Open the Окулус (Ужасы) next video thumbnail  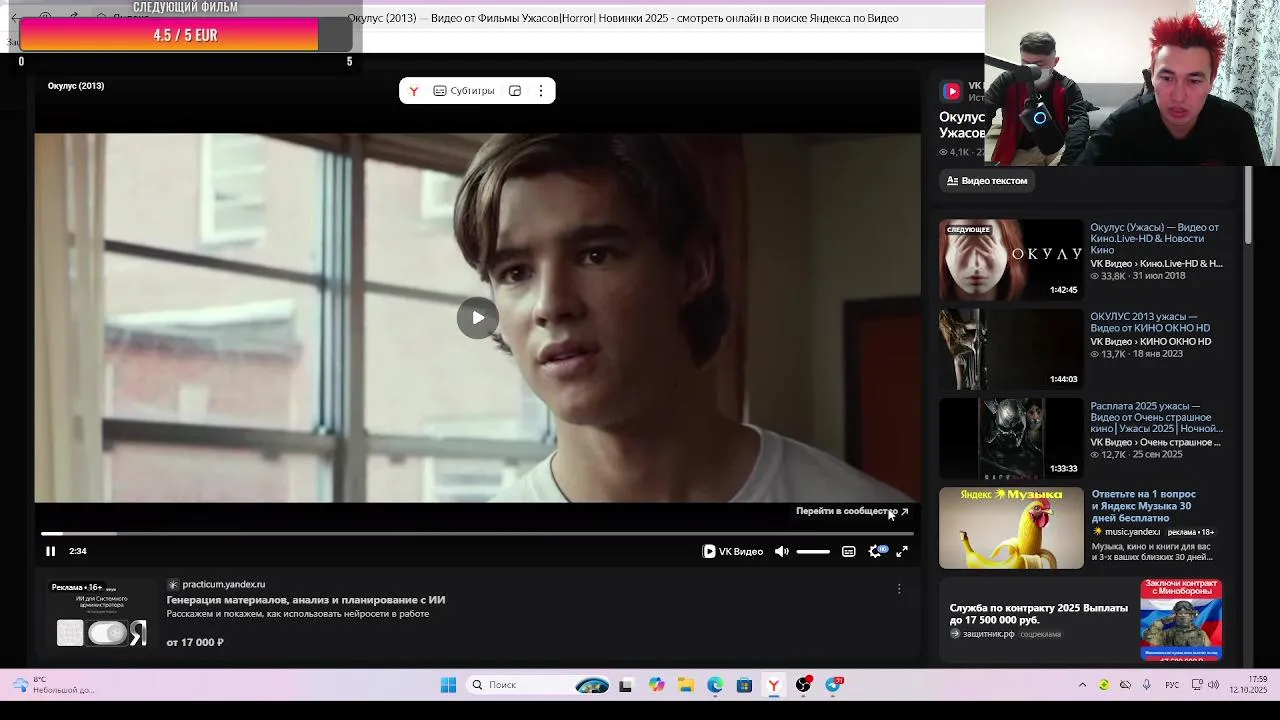pyautogui.click(x=1011, y=260)
